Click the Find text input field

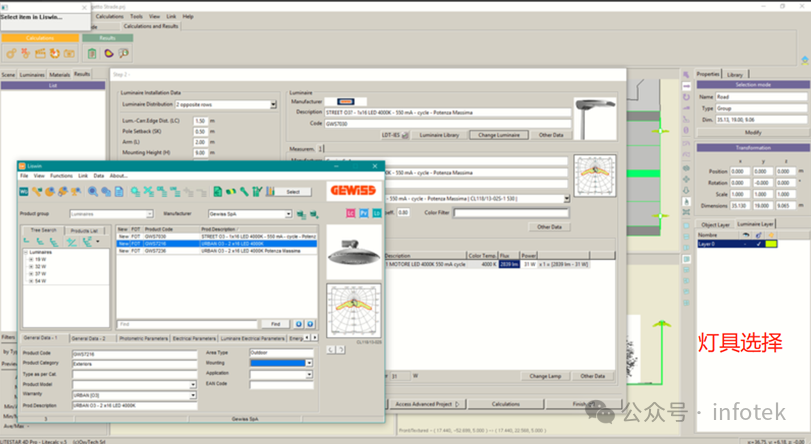[x=187, y=324]
